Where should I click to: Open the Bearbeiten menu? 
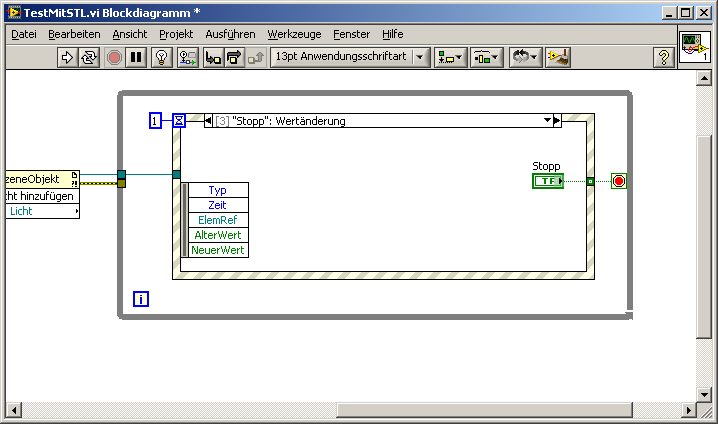(x=74, y=34)
